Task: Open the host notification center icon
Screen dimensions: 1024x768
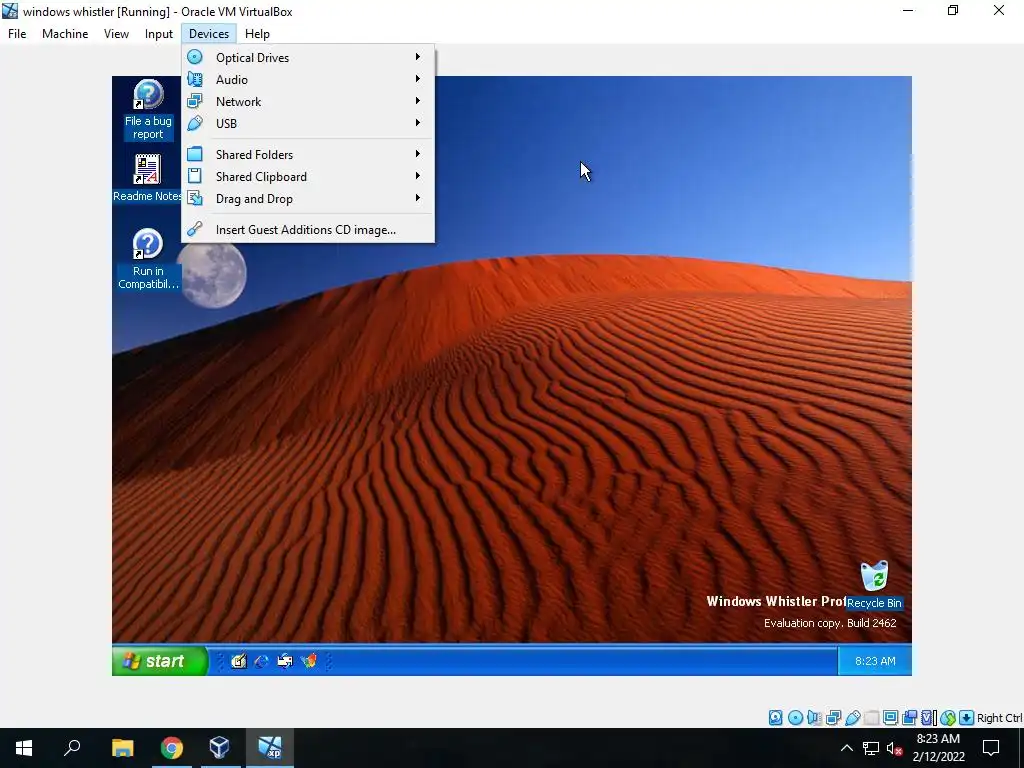Action: point(991,748)
